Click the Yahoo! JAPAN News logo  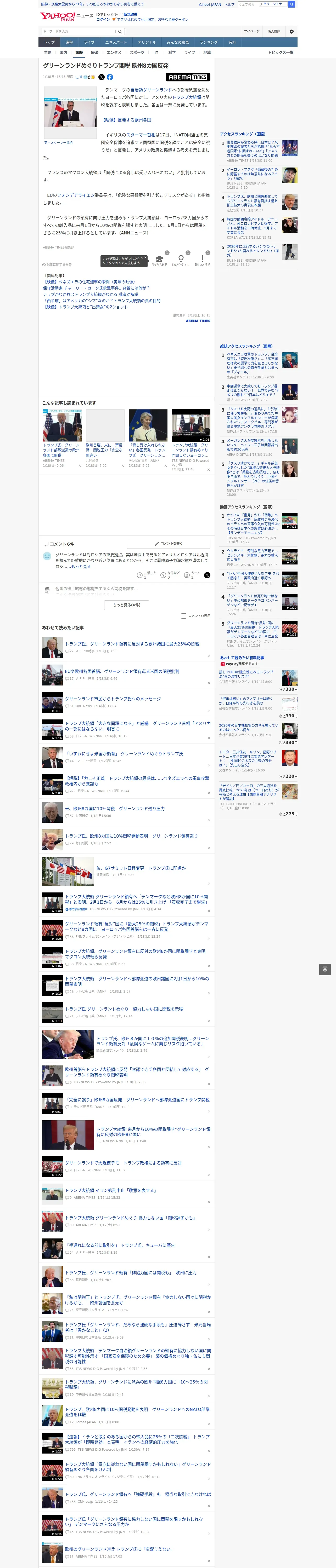(x=66, y=16)
